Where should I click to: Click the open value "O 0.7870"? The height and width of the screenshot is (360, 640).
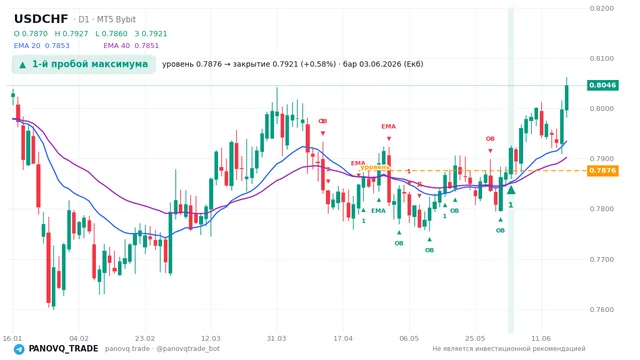[x=31, y=33]
